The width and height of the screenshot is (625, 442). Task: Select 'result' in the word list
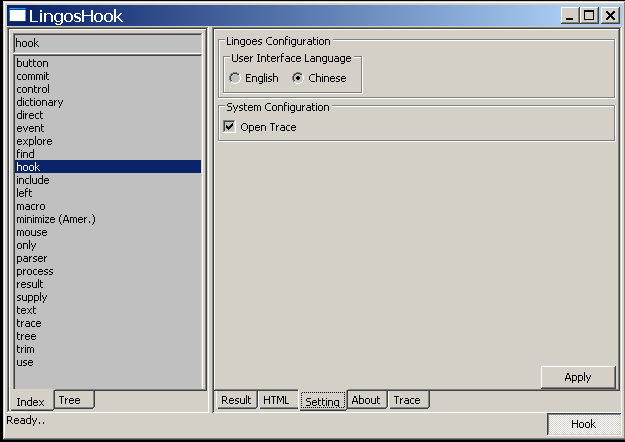pos(108,284)
